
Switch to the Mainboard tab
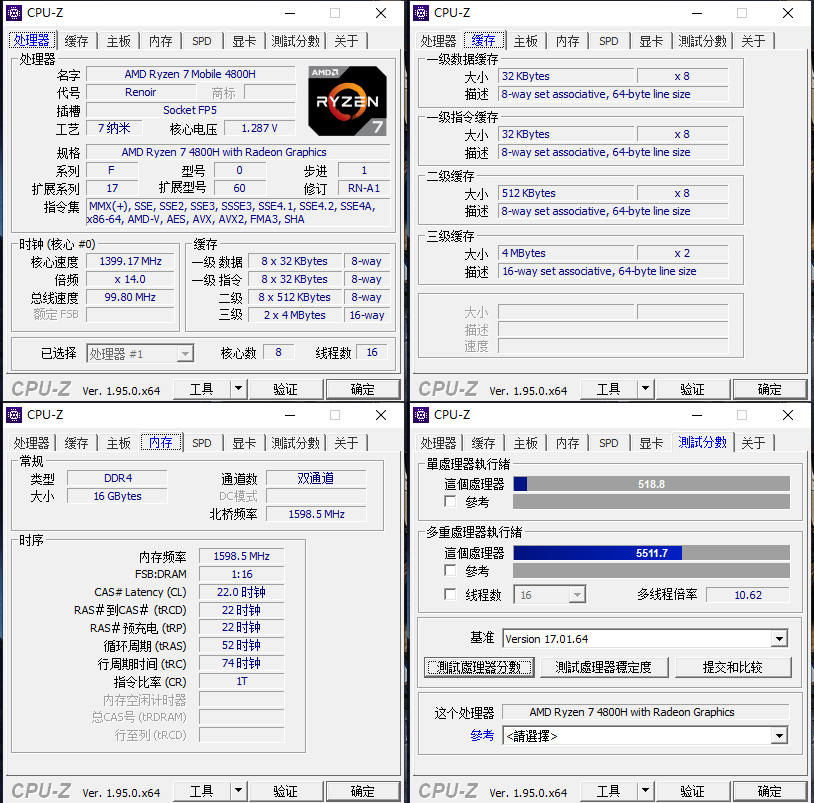tap(118, 41)
